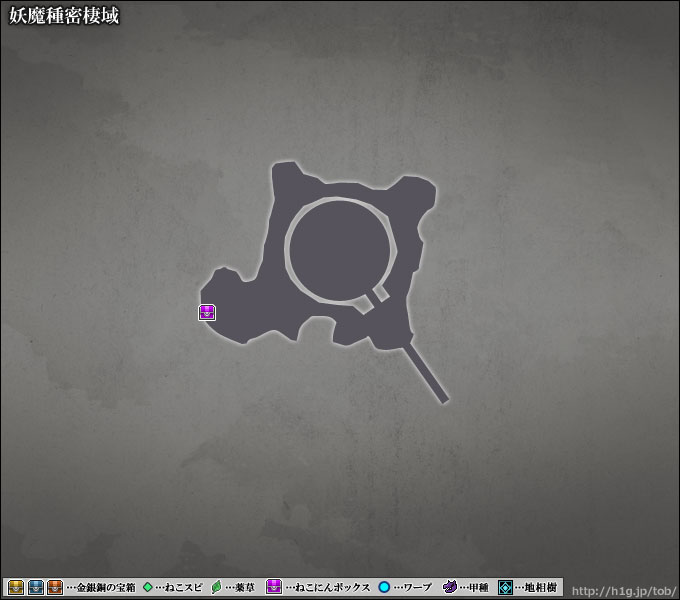Screen dimensions: 680x600
Task: Click the ねこにんボックス legend text
Action: (x=333, y=588)
